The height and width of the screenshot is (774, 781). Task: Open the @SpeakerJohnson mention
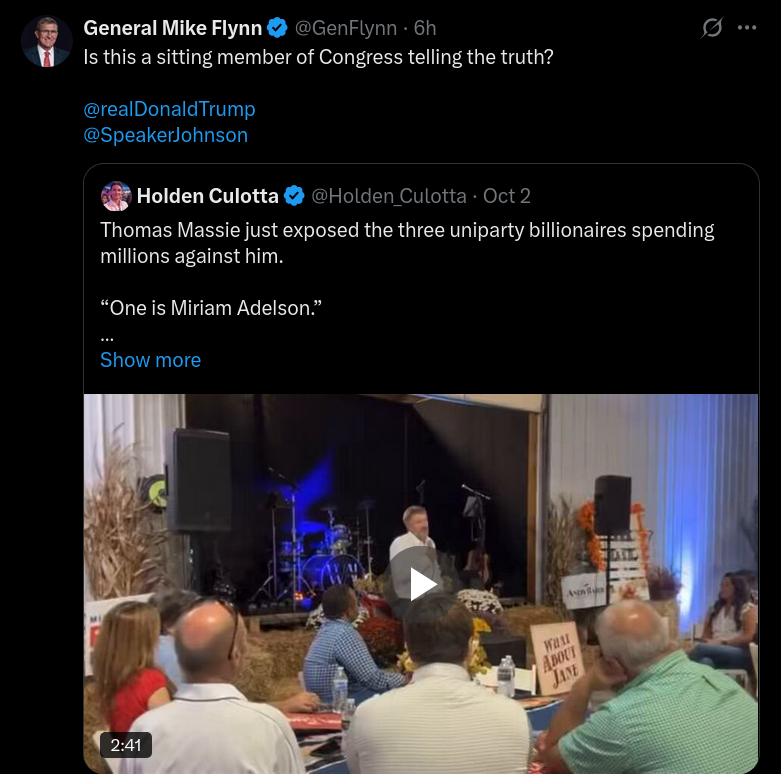point(165,135)
